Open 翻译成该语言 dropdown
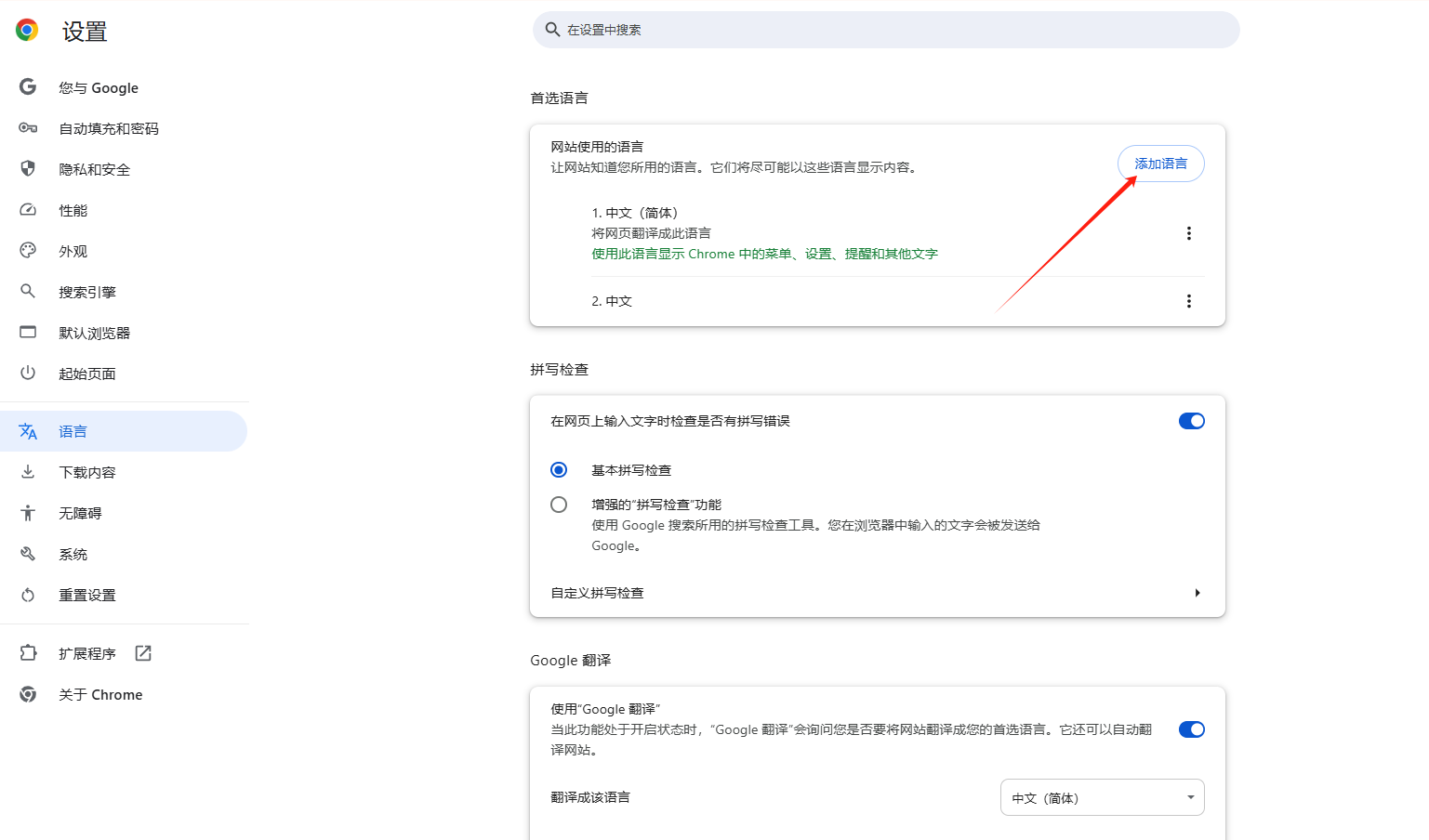 coord(1102,797)
